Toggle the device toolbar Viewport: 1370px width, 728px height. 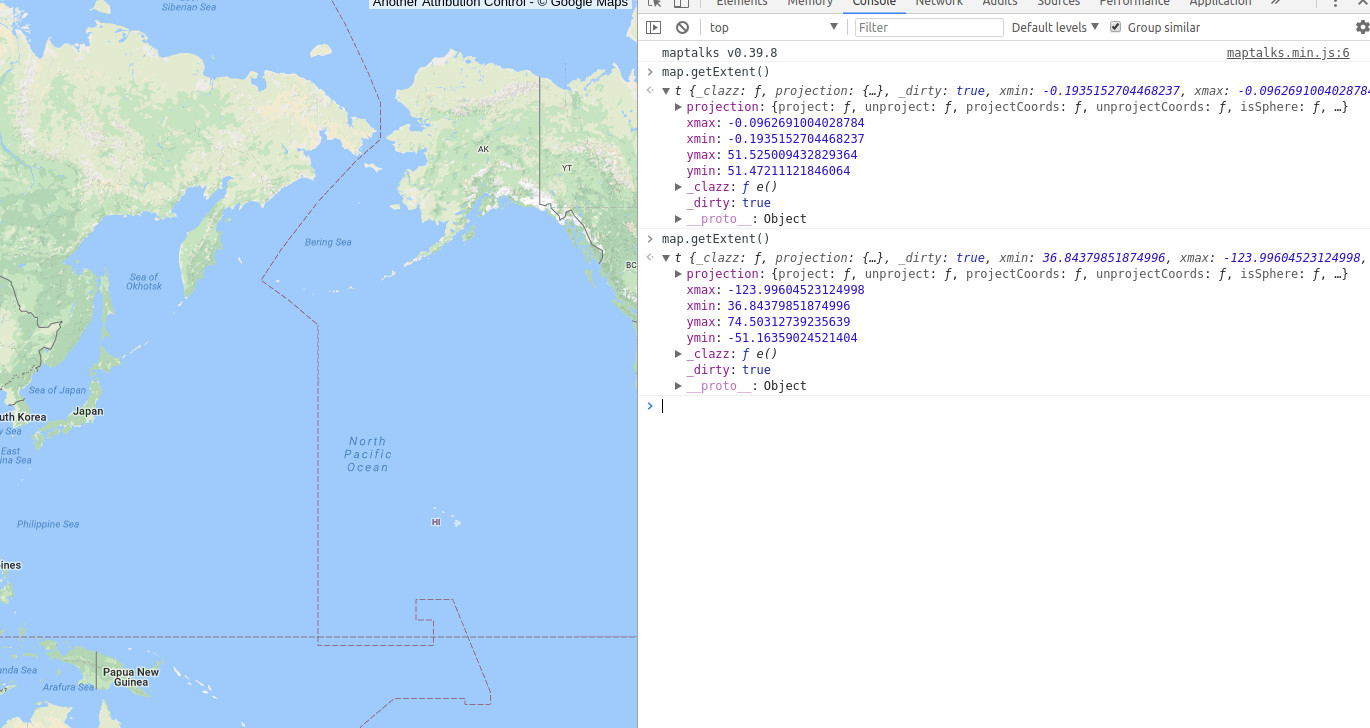pyautogui.click(x=684, y=4)
